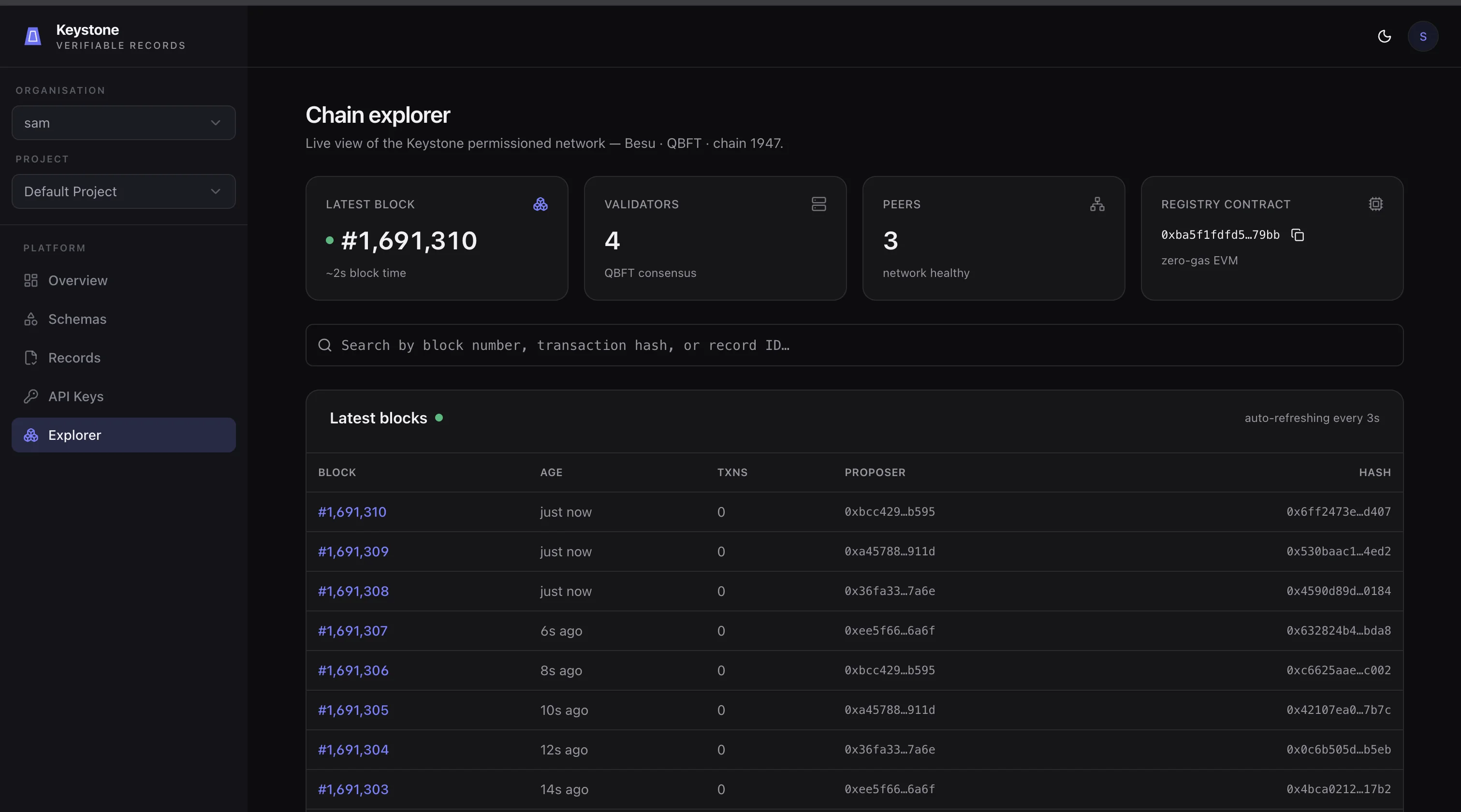This screenshot has width=1461, height=812.
Task: Click the BLOCK column header
Action: tap(337, 473)
